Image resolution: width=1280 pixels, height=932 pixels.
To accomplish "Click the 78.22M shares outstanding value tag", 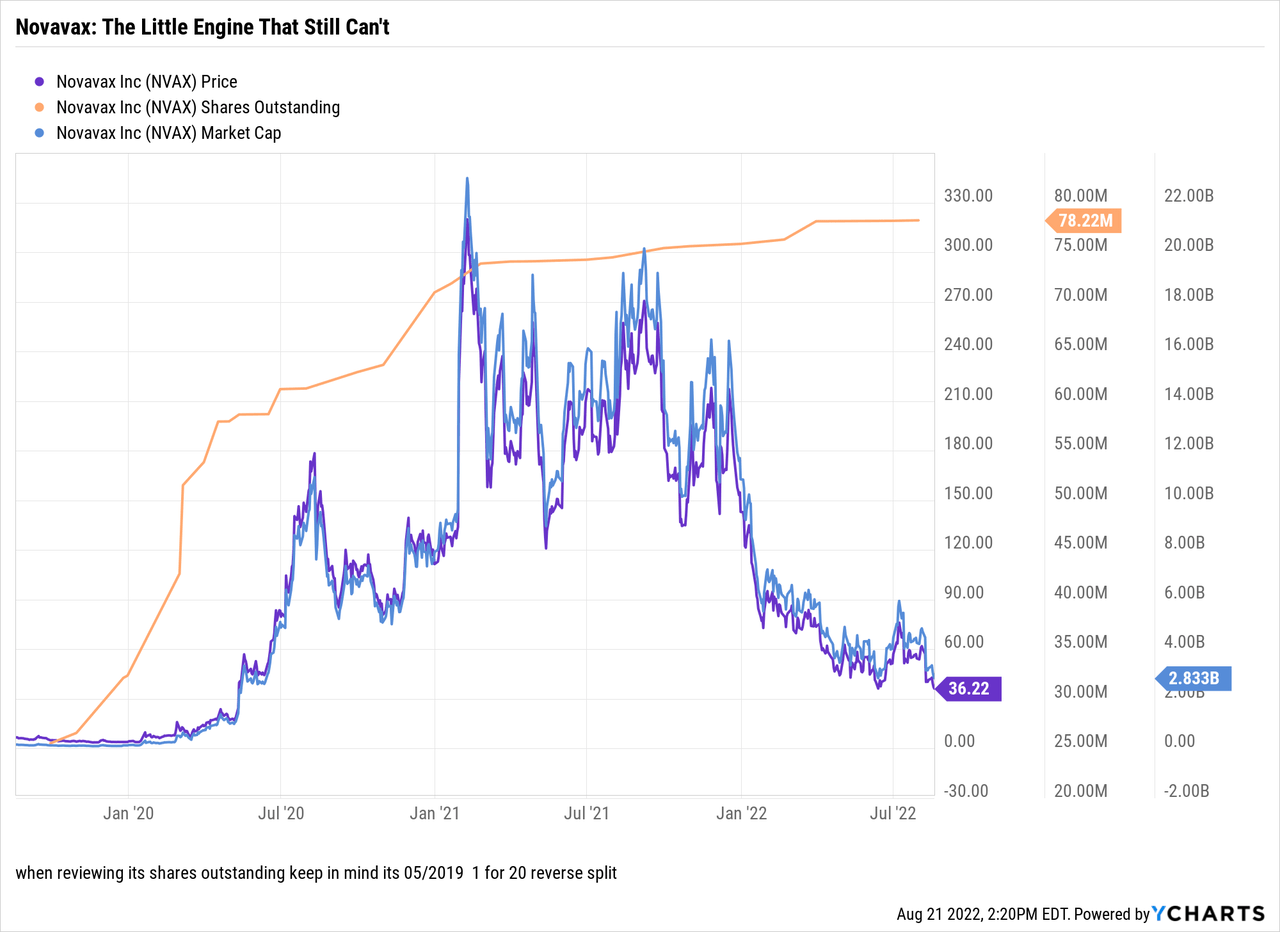I will pyautogui.click(x=1083, y=221).
